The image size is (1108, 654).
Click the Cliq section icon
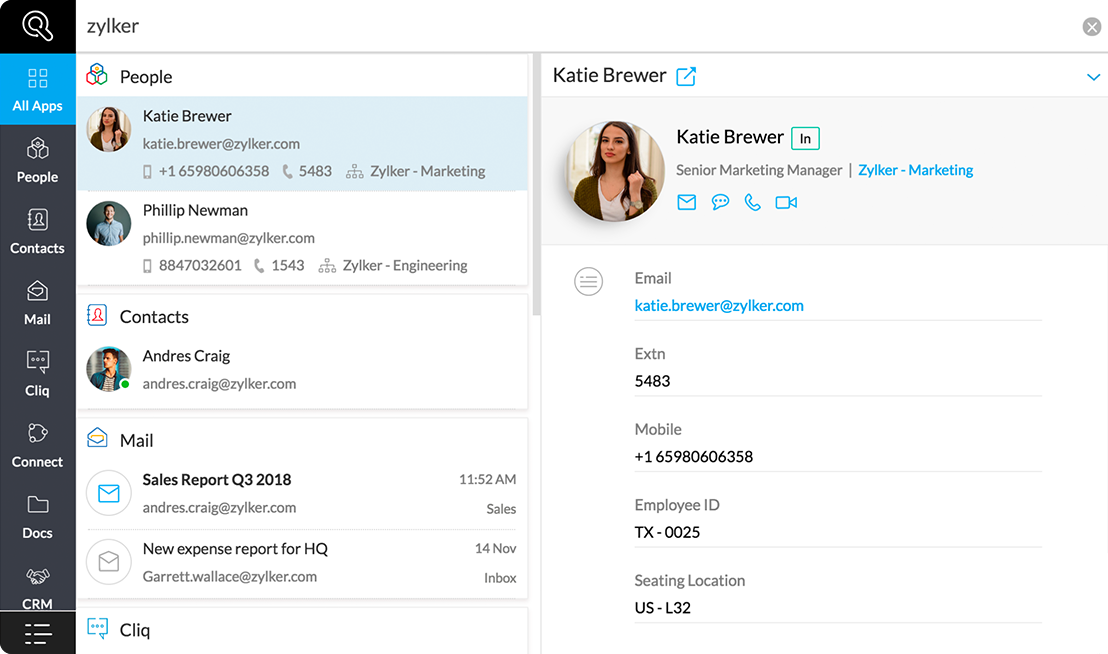97,628
